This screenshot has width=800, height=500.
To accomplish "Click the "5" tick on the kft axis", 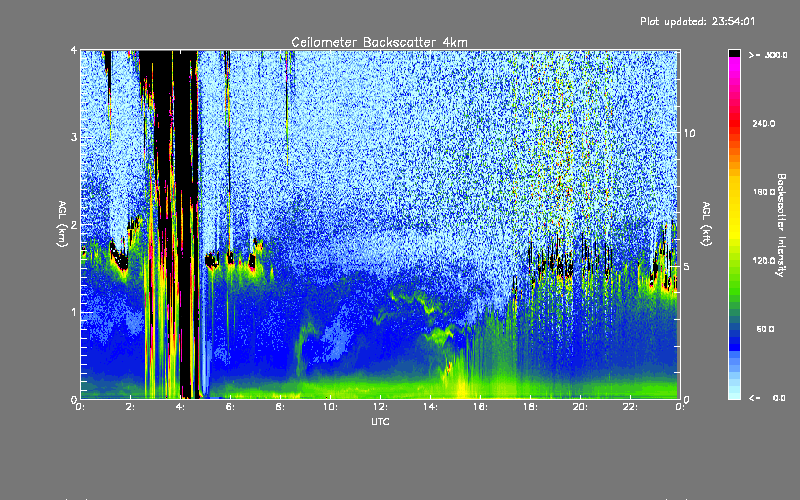I will coord(687,266).
